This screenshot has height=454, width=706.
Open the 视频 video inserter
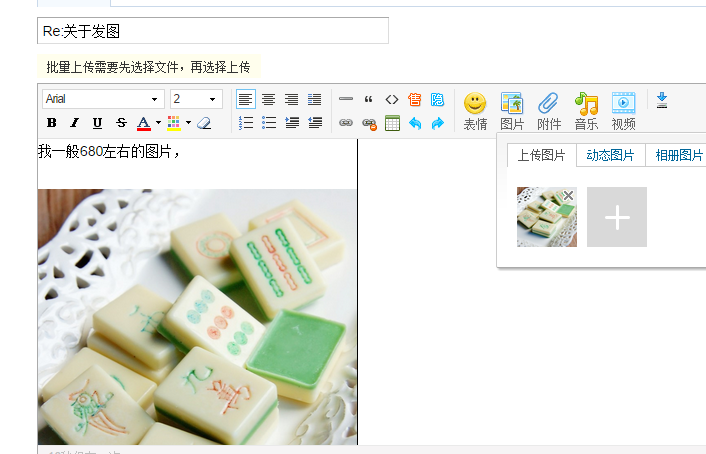623,111
